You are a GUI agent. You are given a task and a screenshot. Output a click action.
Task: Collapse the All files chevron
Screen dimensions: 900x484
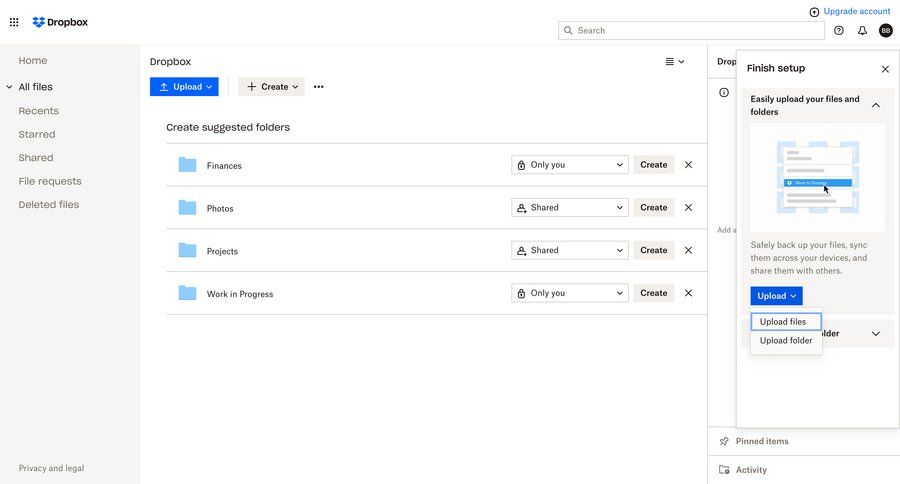click(x=9, y=87)
